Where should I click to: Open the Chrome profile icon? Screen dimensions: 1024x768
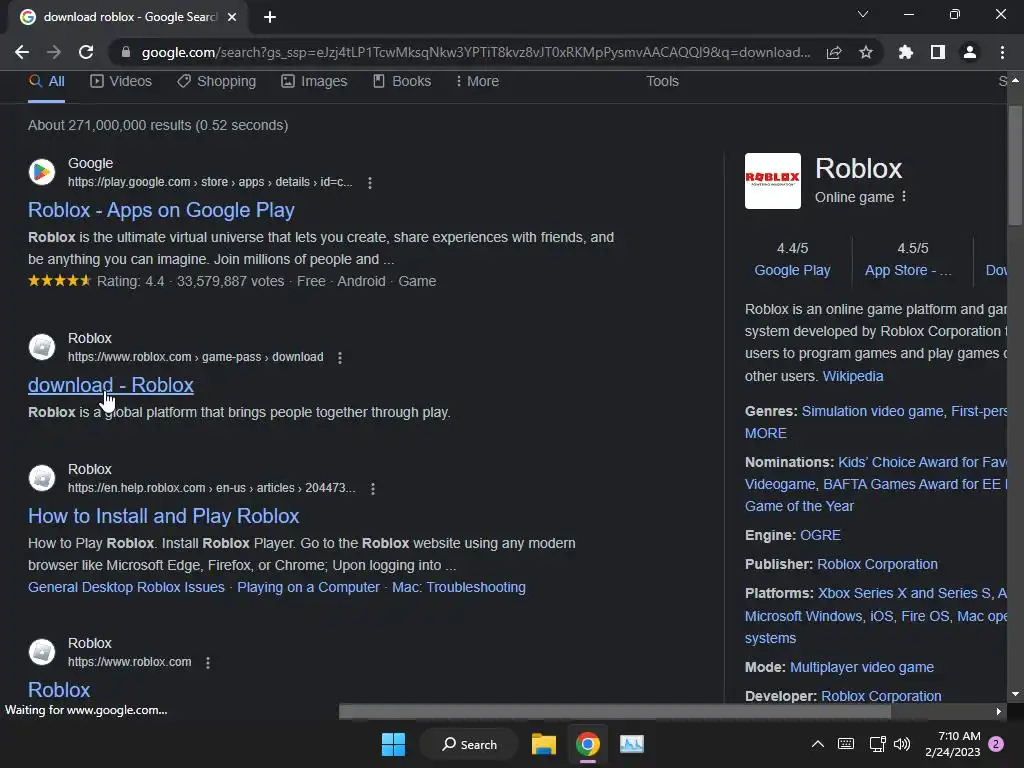tap(970, 52)
